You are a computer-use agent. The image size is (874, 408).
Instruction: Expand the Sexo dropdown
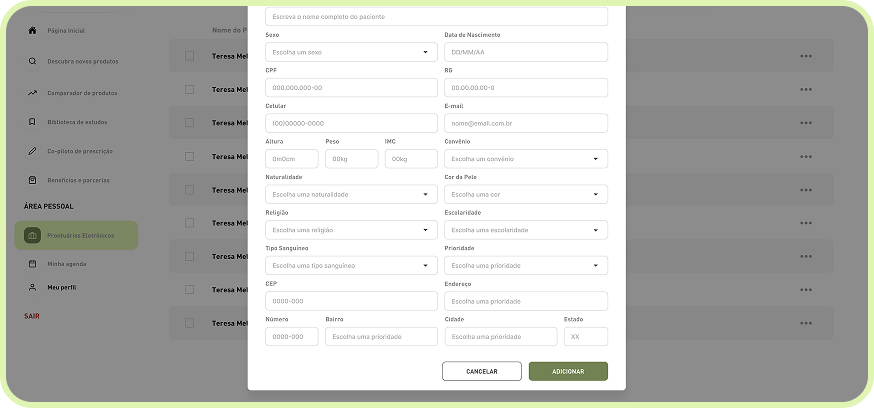(351, 52)
